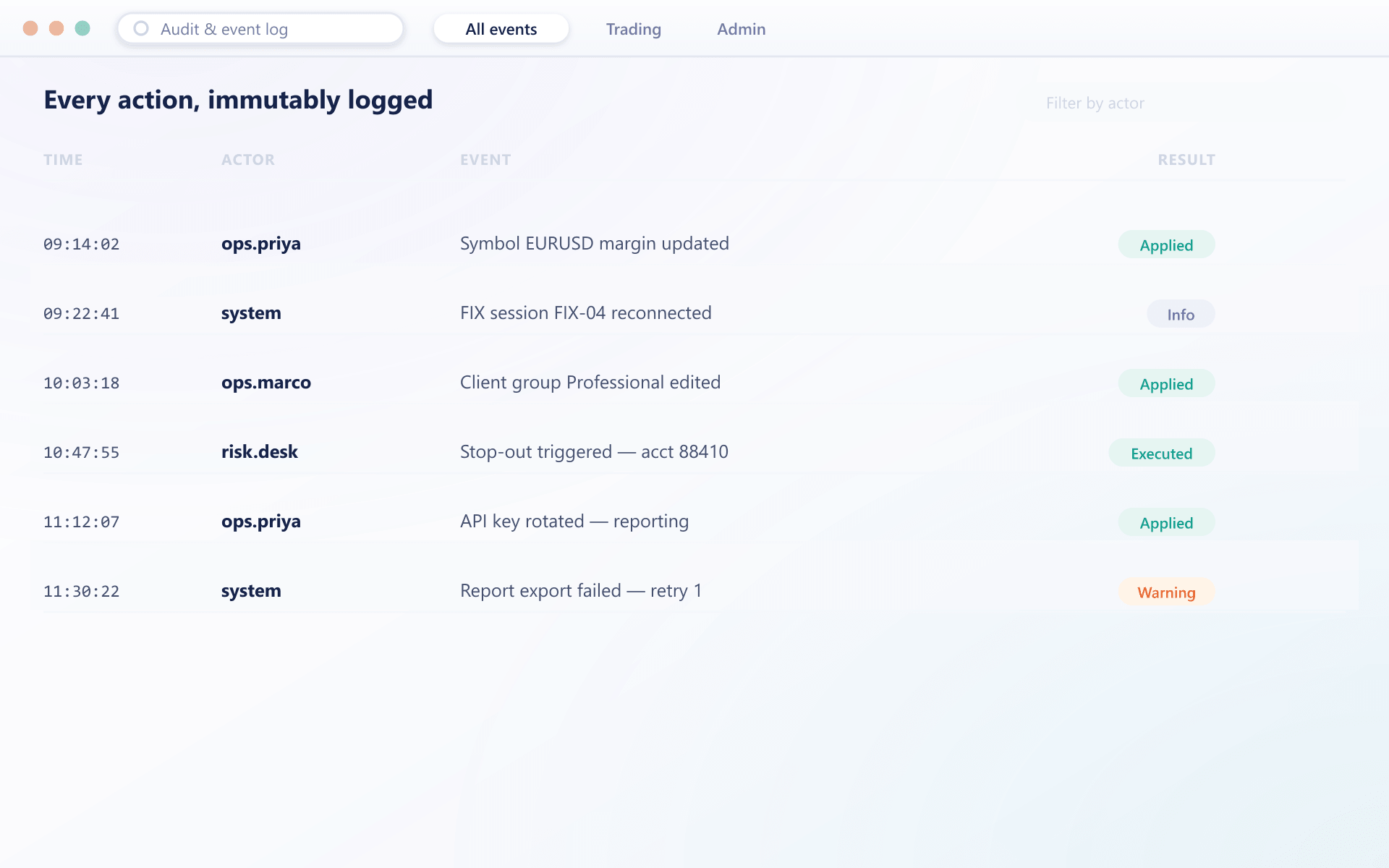Image resolution: width=1389 pixels, height=868 pixels.
Task: Open Stop-out triggered acct 88410 event
Action: 594,452
